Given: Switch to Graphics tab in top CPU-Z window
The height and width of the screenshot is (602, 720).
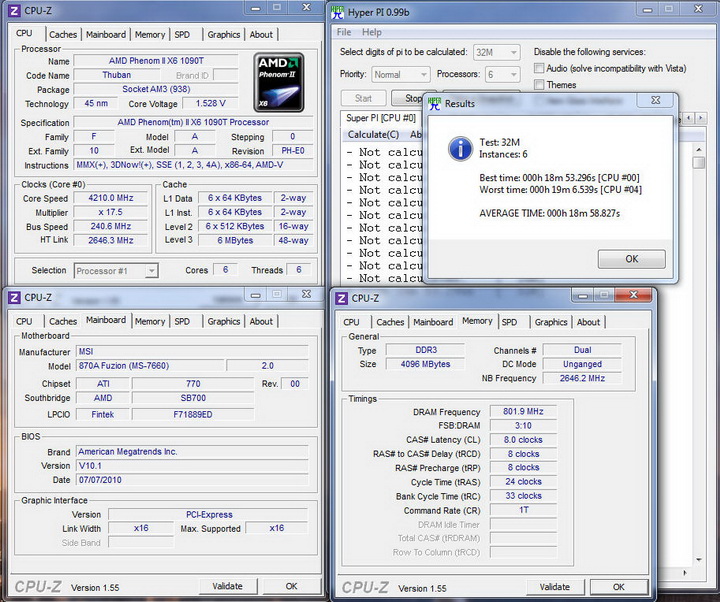Looking at the screenshot, I should [224, 34].
